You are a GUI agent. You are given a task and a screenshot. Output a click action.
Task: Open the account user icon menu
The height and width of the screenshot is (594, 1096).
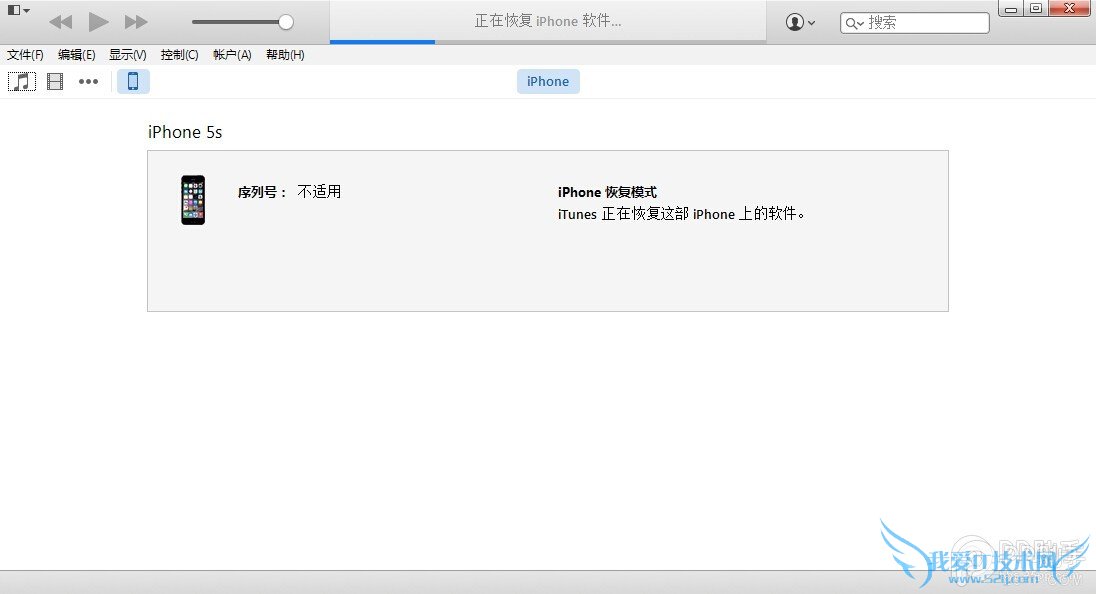pyautogui.click(x=800, y=22)
